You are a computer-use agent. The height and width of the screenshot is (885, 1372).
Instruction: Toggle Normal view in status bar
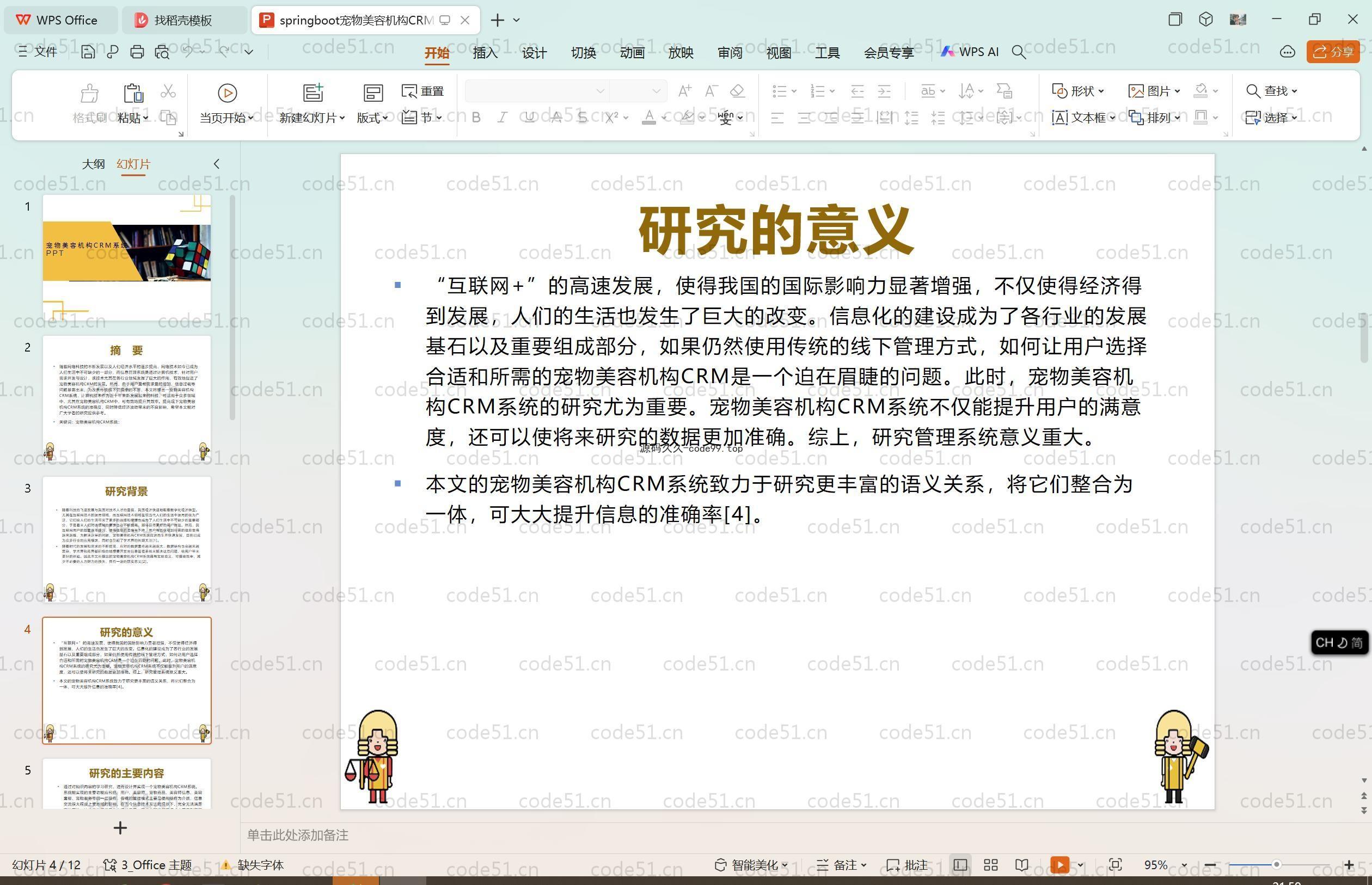click(x=960, y=865)
